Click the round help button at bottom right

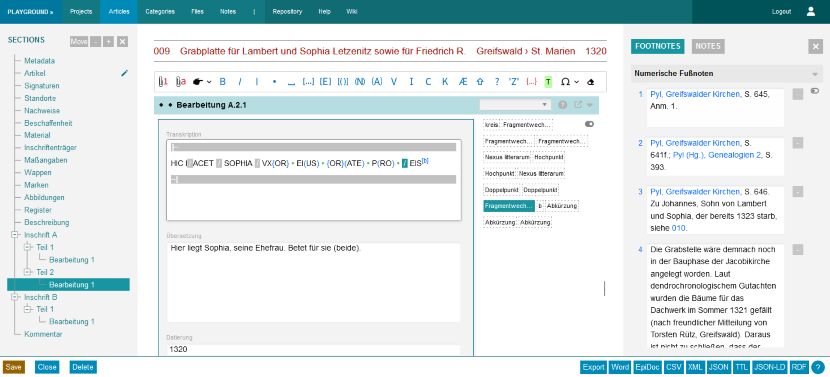click(818, 367)
